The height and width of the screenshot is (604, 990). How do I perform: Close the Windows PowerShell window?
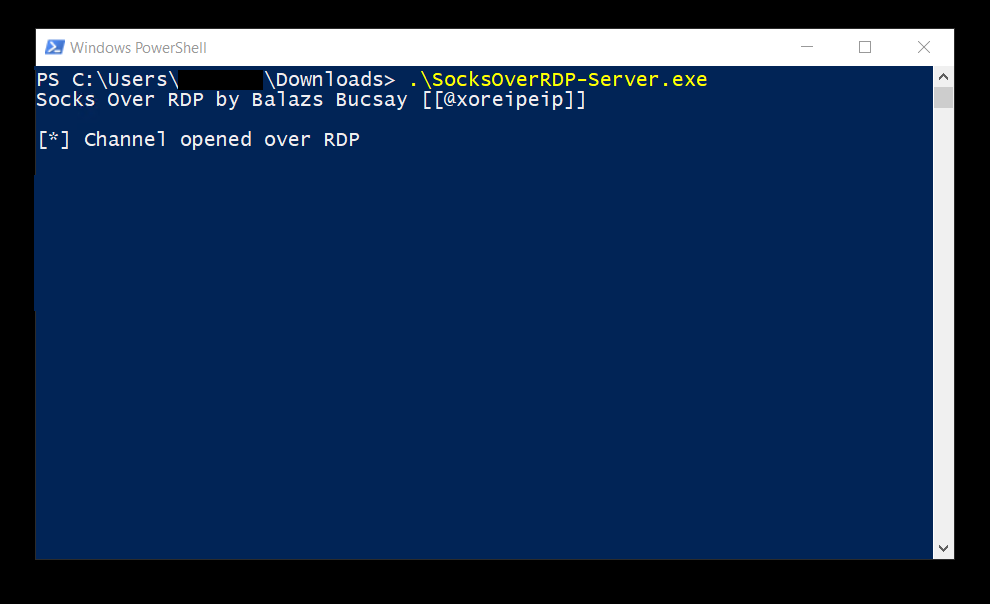tap(924, 47)
